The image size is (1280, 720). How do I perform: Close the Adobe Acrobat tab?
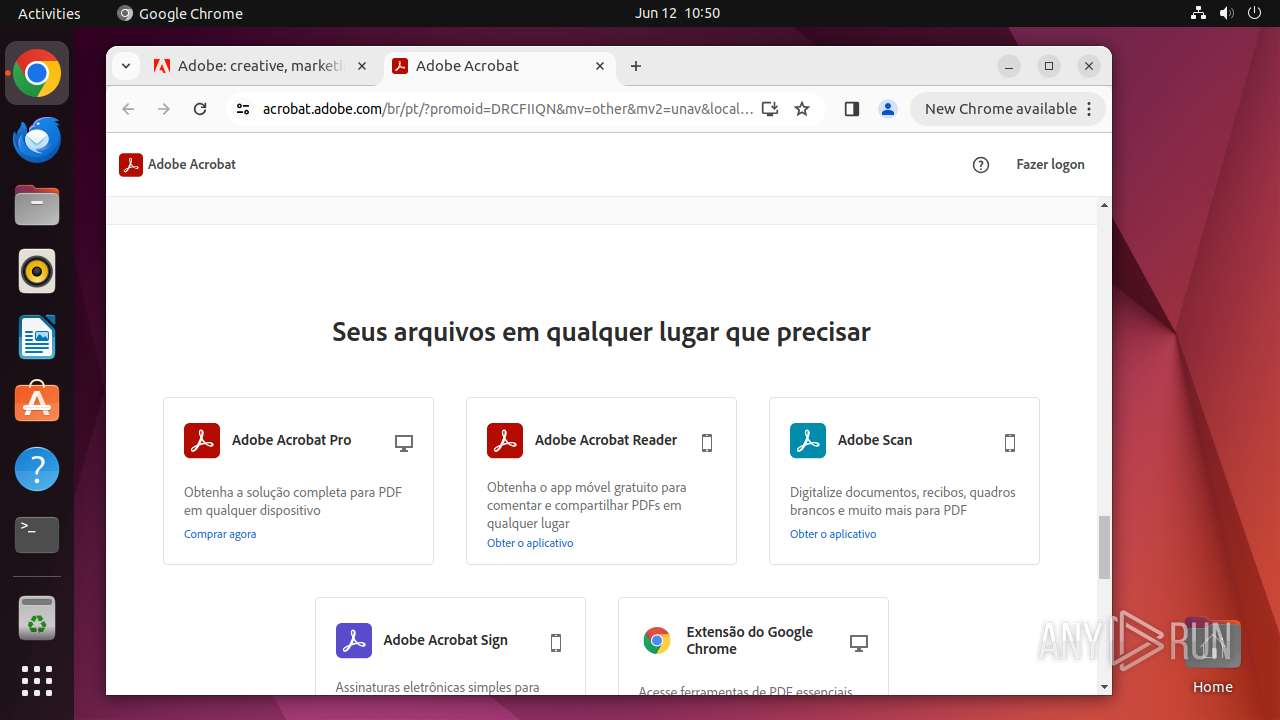click(600, 66)
